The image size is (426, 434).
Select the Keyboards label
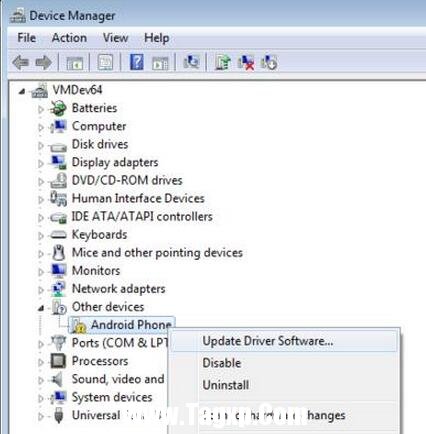point(99,235)
